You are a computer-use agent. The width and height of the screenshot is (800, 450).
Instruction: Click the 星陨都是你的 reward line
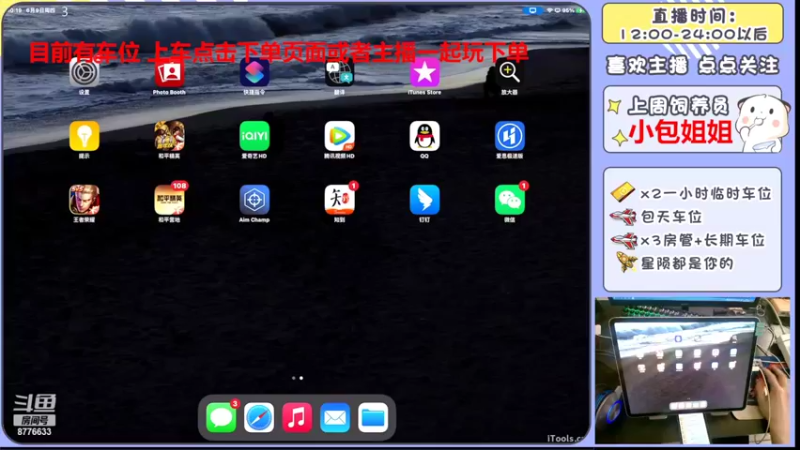[x=674, y=263]
